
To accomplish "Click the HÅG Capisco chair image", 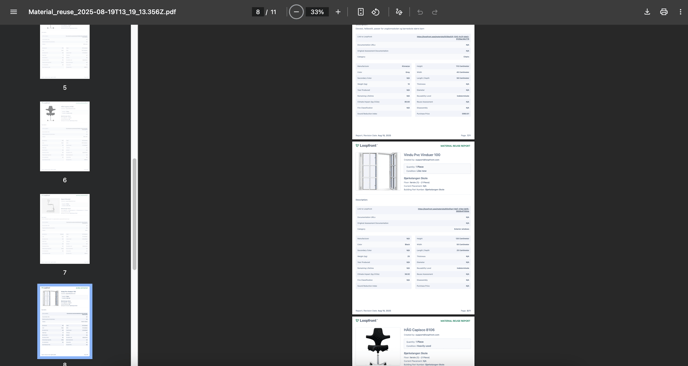I will [378, 346].
